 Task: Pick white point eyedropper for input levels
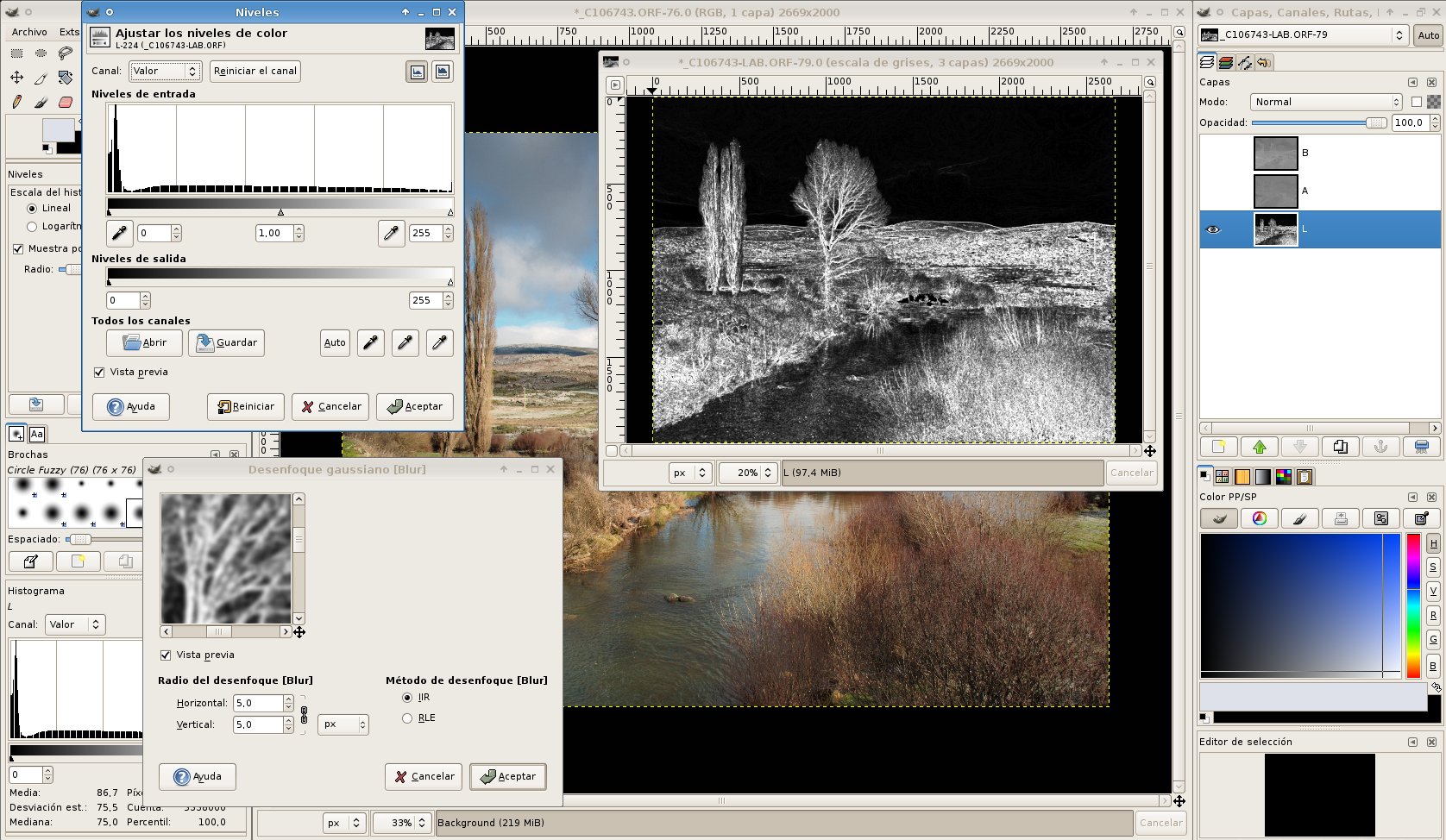391,233
